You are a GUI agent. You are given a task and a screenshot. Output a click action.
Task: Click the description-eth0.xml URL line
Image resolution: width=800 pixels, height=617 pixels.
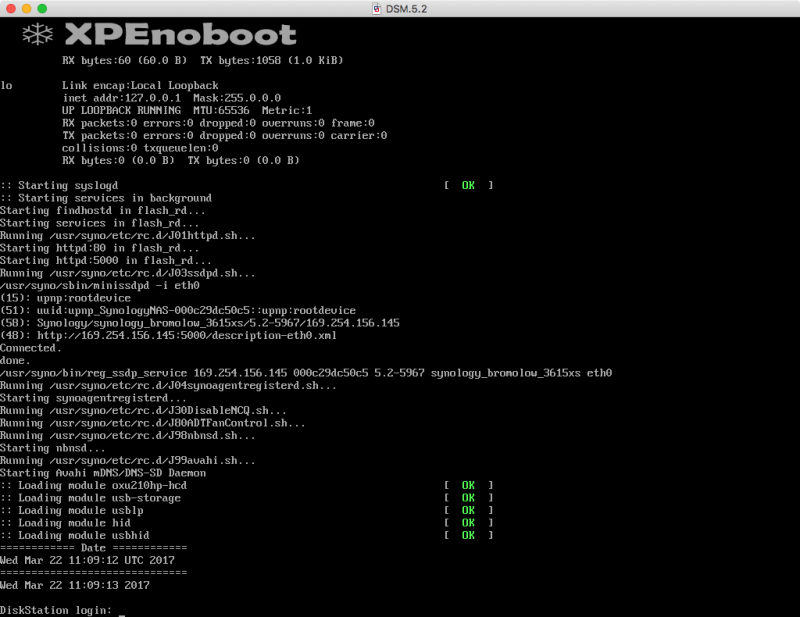[x=168, y=335]
